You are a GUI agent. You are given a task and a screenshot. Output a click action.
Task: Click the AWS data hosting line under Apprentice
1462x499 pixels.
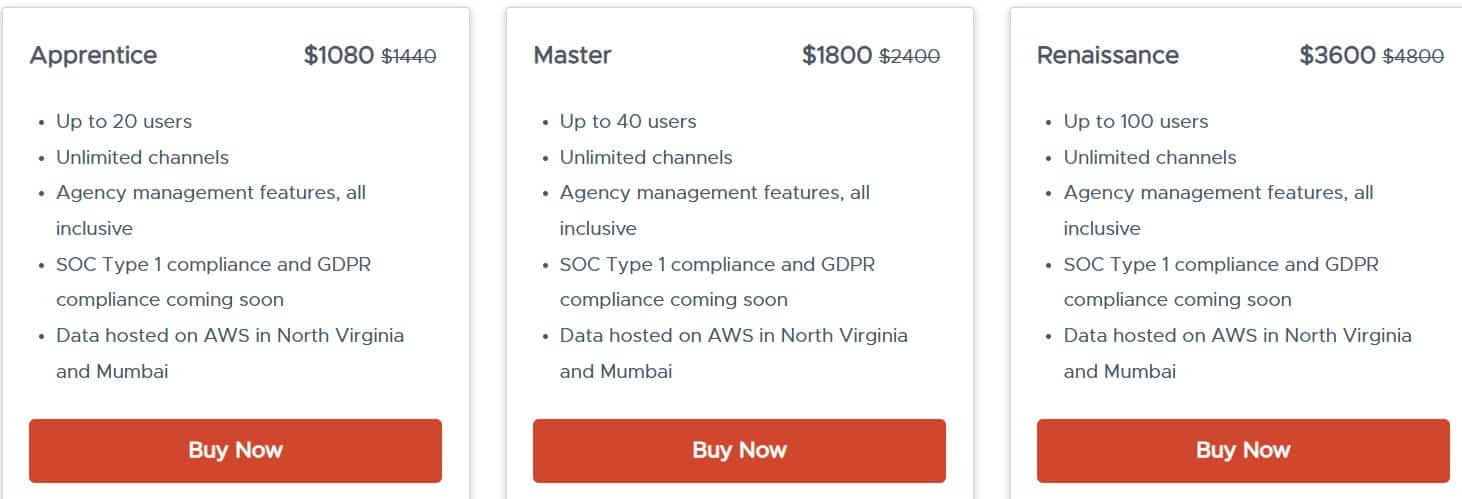pyautogui.click(x=230, y=336)
